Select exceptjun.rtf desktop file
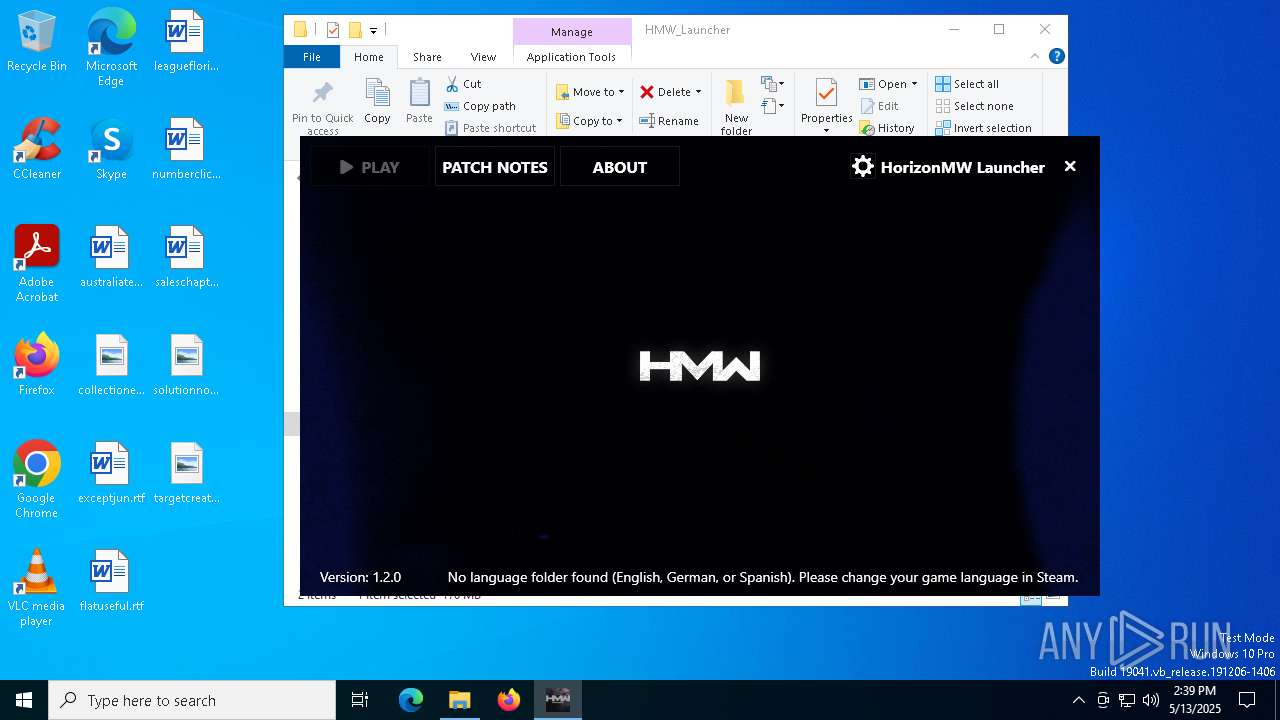This screenshot has height=720, width=1280. coord(111,473)
